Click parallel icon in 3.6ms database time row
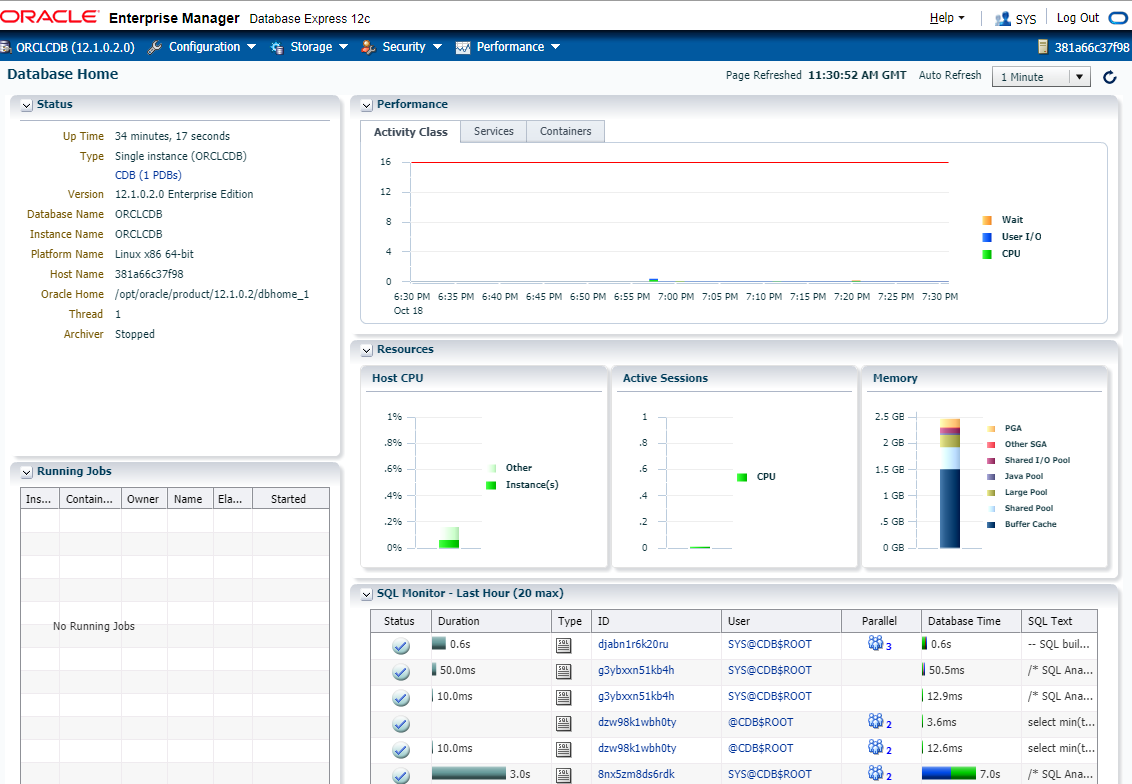Image resolution: width=1132 pixels, height=784 pixels. pos(876,720)
